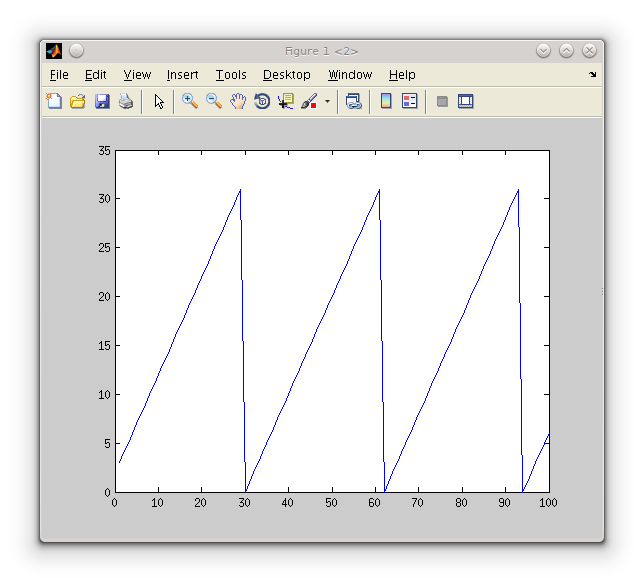This screenshot has height=582, width=644.
Task: Open the Desktop menu
Action: pyautogui.click(x=287, y=75)
